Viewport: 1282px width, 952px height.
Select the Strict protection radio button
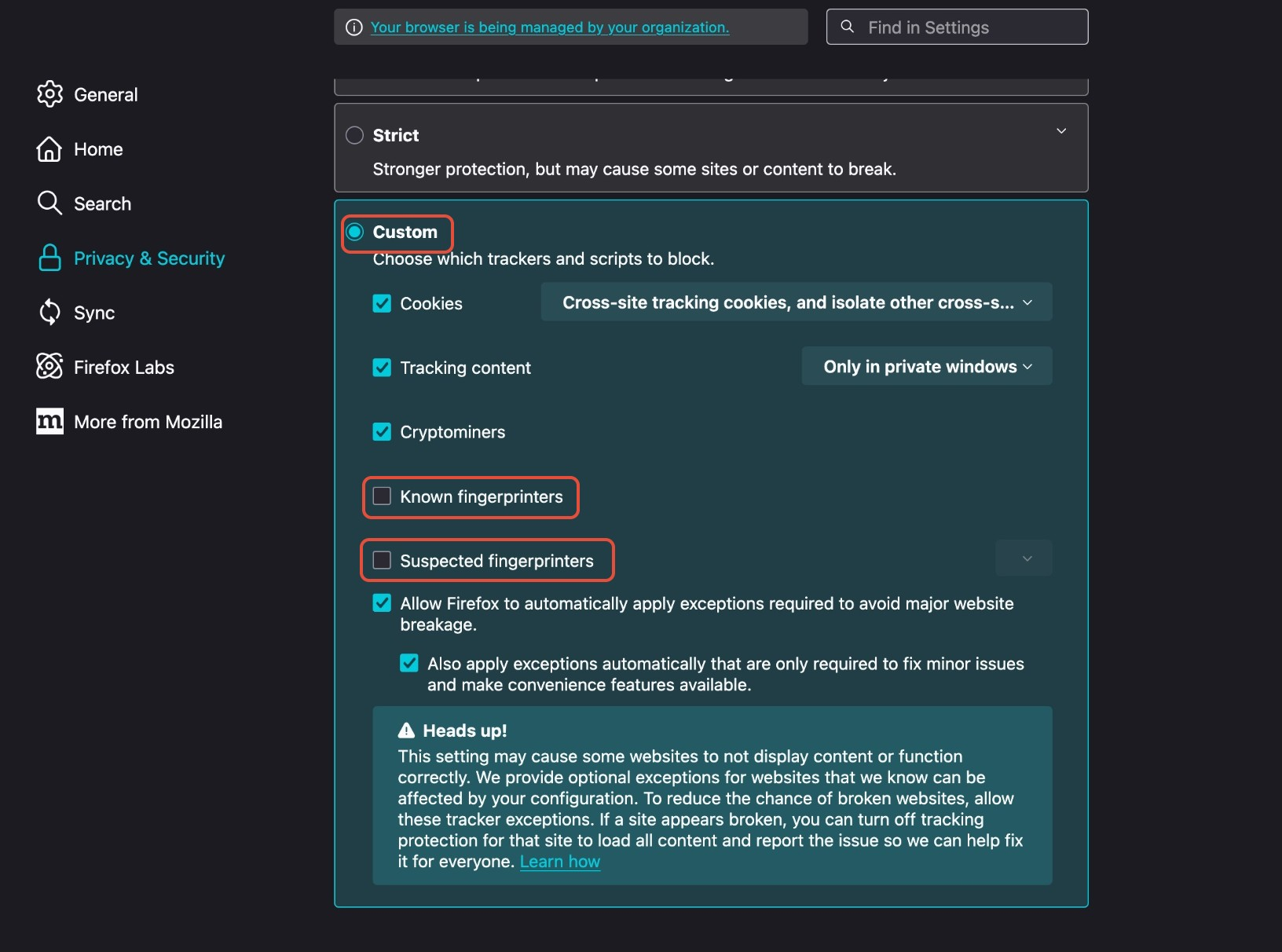[x=355, y=135]
